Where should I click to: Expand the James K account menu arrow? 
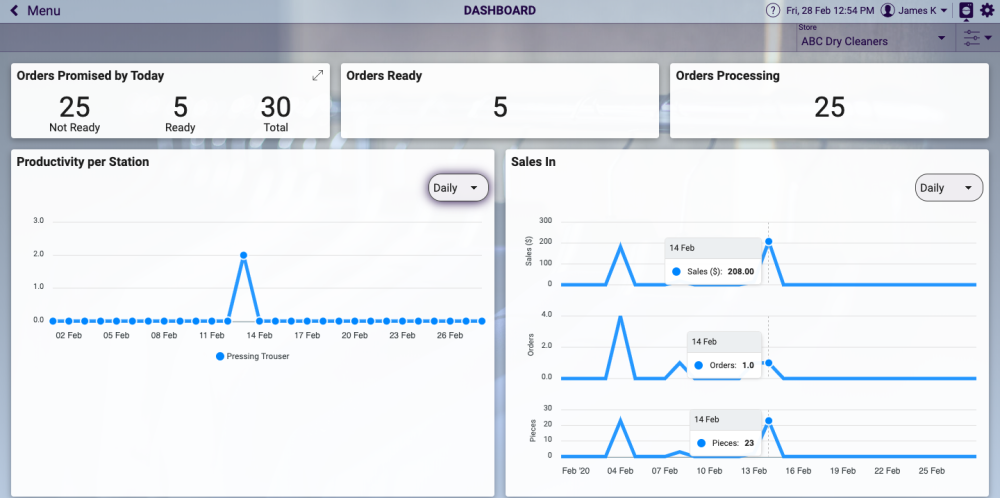click(944, 11)
